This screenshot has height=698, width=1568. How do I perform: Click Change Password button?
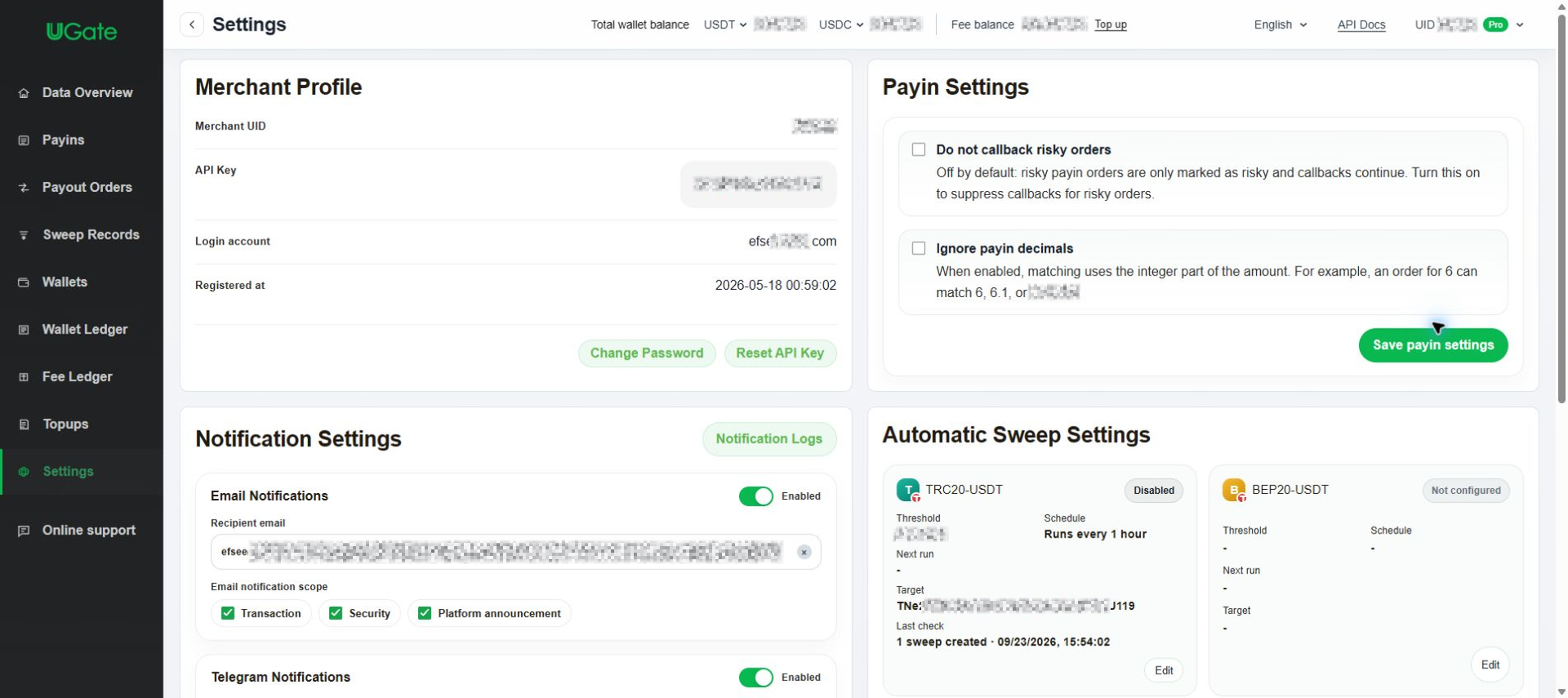pos(647,353)
